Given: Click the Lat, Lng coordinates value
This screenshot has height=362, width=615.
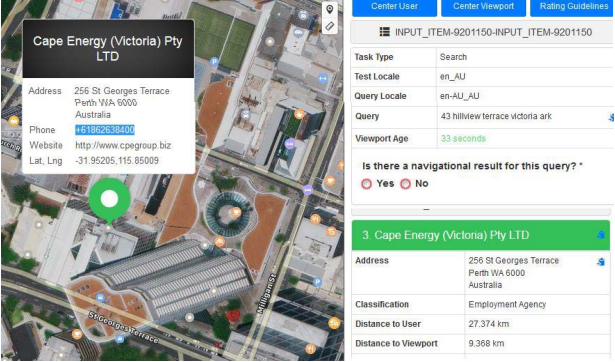Looking at the screenshot, I should [x=117, y=161].
